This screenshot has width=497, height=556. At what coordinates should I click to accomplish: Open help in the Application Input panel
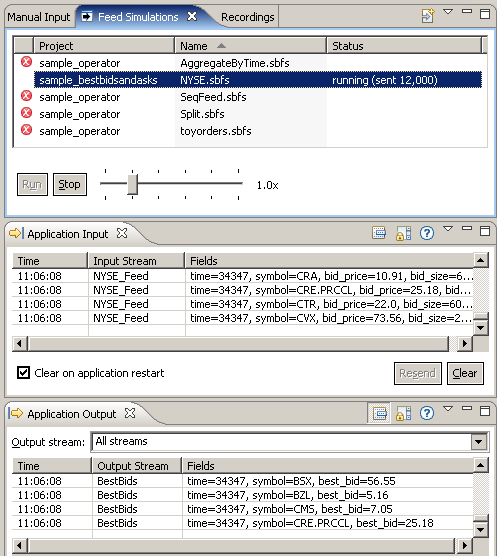click(427, 233)
